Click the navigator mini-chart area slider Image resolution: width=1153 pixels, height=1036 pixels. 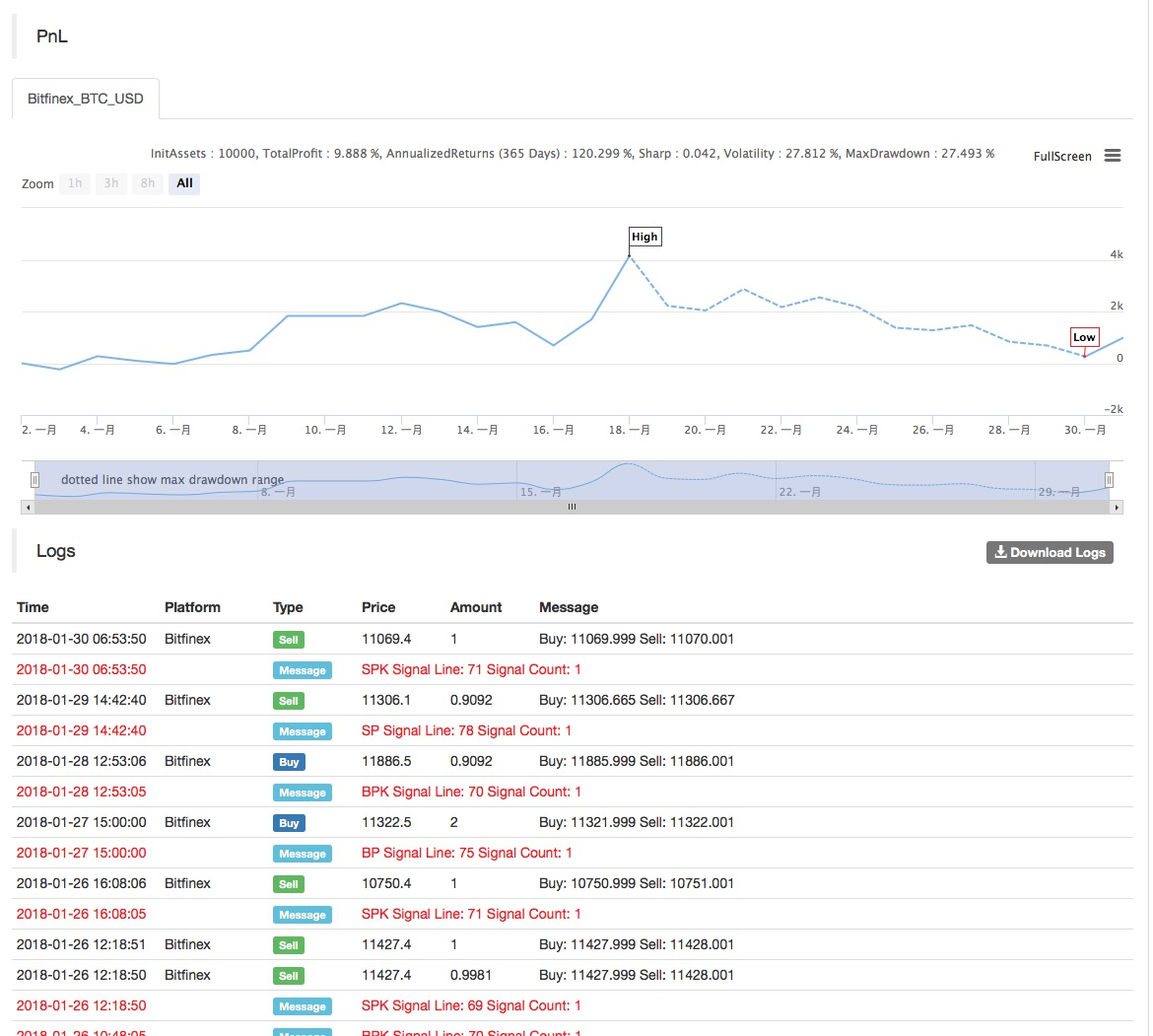572,479
